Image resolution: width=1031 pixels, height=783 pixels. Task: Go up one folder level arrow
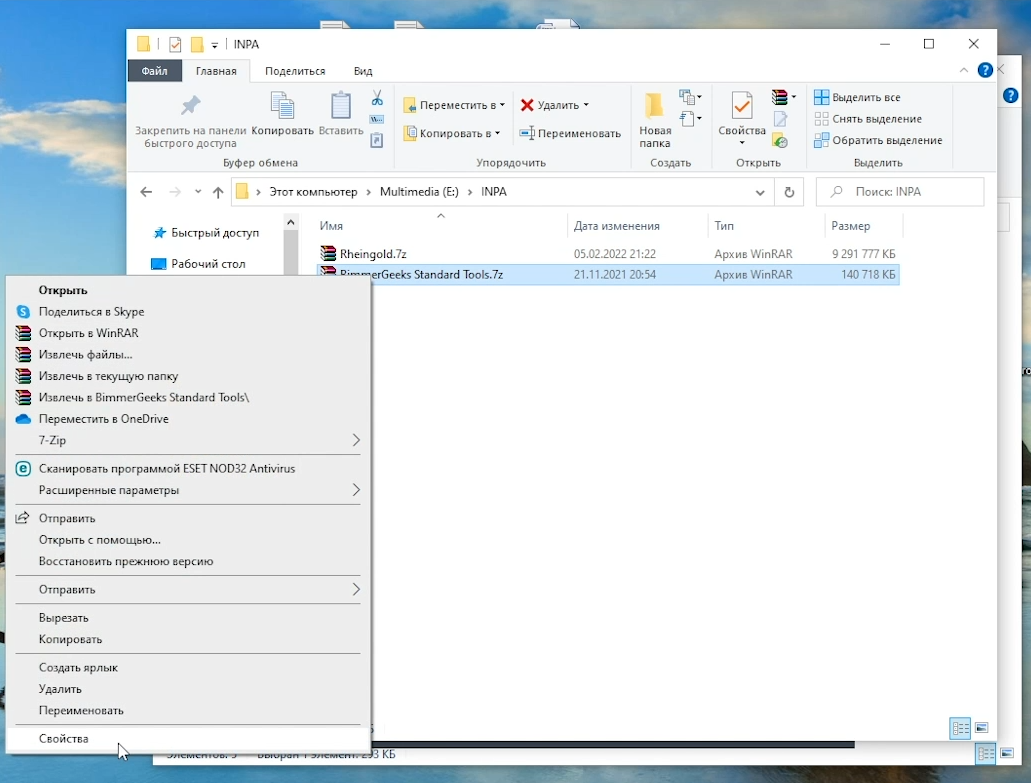pos(218,192)
